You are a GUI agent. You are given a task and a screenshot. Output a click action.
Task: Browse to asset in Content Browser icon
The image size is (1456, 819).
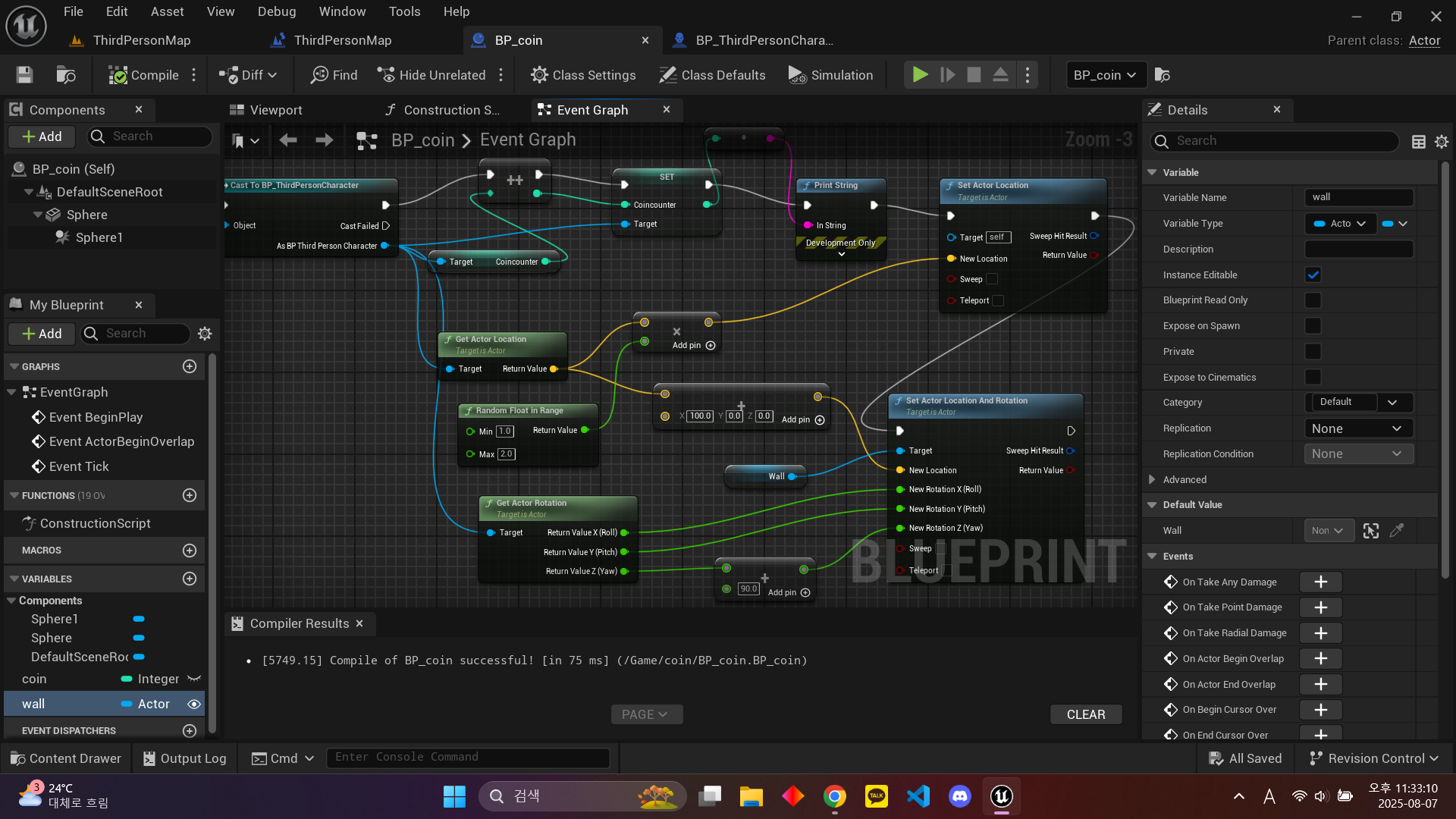(66, 75)
